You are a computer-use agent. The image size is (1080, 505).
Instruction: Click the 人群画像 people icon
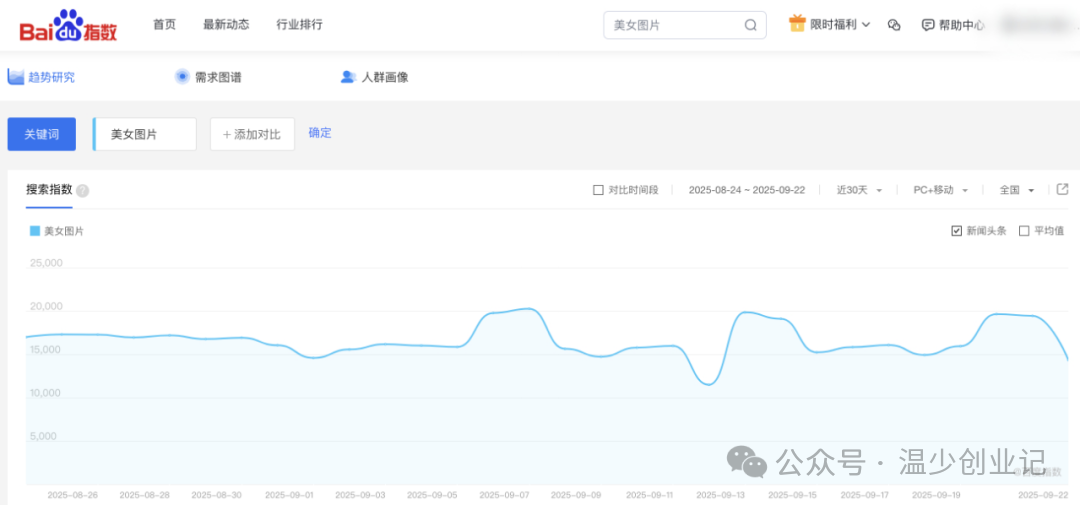(x=348, y=77)
